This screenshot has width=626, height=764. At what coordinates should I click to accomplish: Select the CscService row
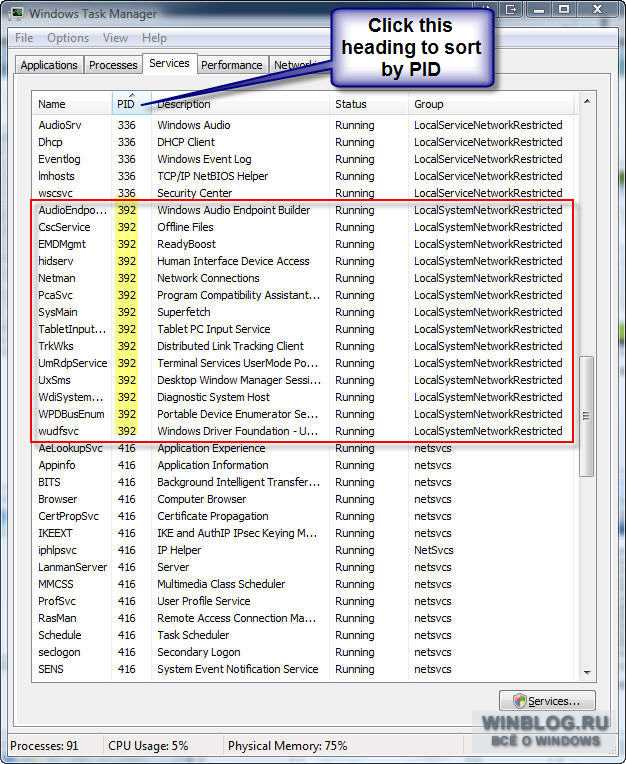[304, 227]
